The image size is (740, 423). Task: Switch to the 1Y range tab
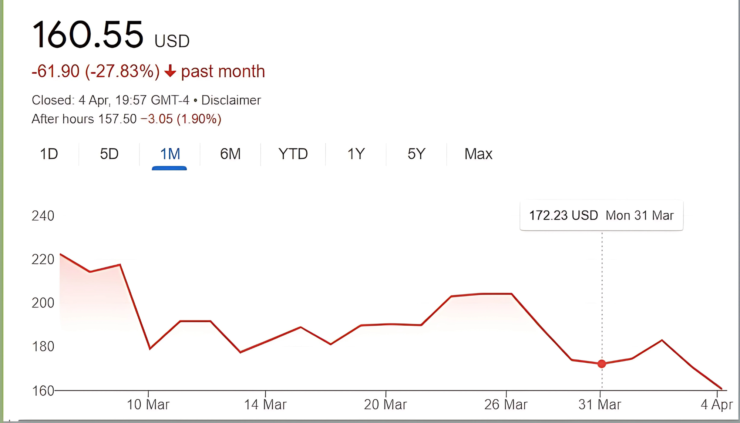pos(356,154)
